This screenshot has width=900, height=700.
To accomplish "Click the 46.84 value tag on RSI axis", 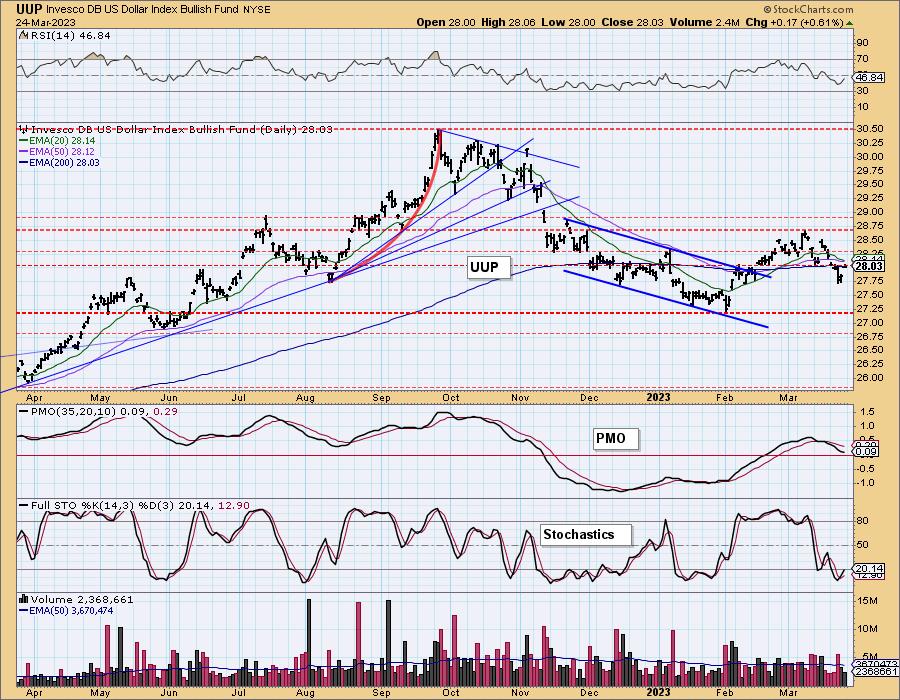I will (868, 77).
